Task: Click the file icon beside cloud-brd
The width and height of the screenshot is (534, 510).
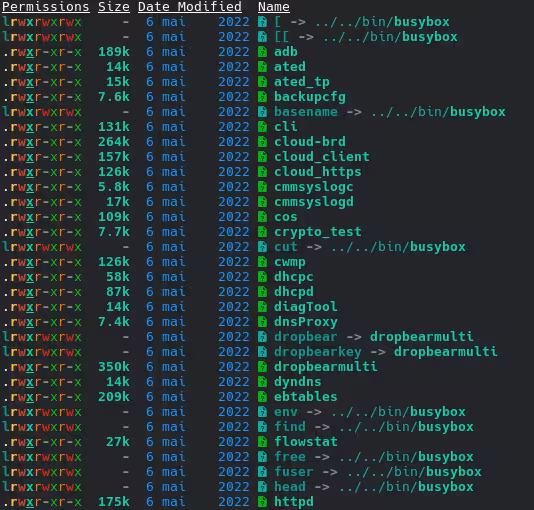Action: point(262,142)
